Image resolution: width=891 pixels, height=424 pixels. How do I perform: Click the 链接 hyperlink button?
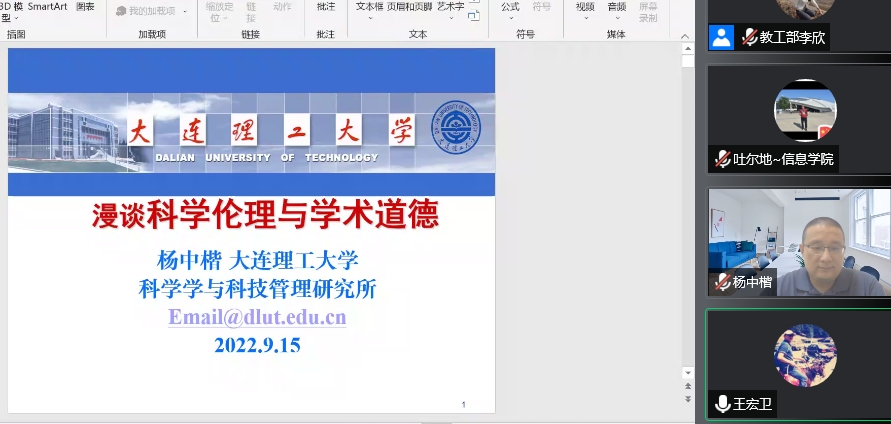click(251, 12)
